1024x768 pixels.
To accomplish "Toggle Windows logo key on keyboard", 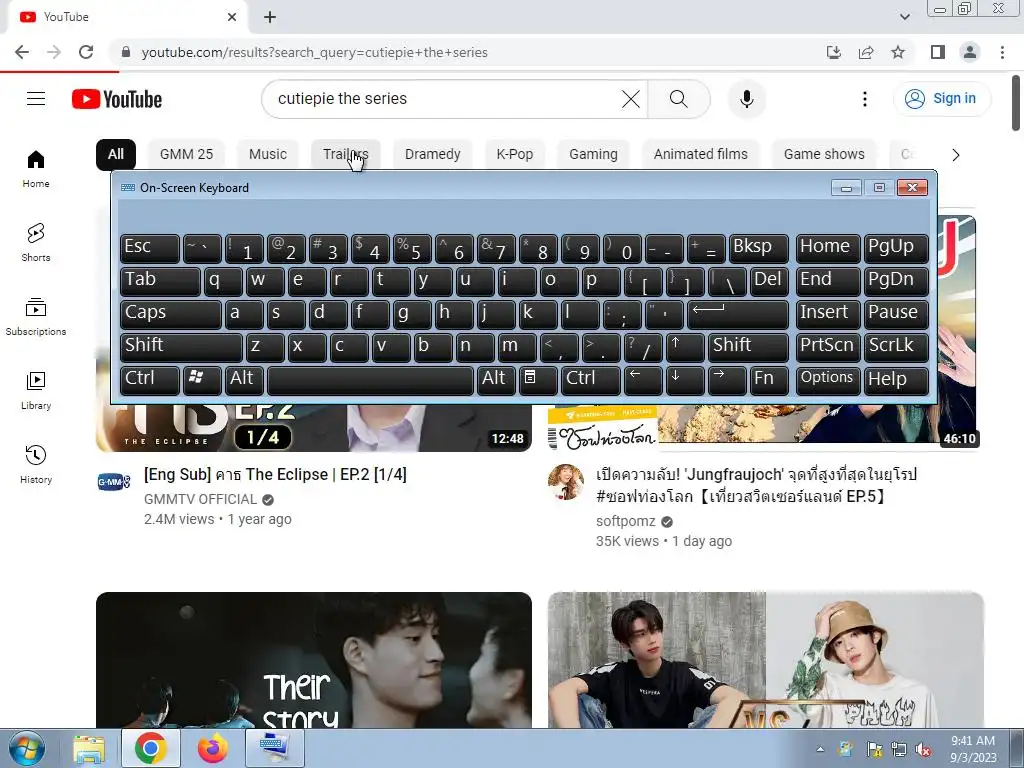I will [x=202, y=379].
